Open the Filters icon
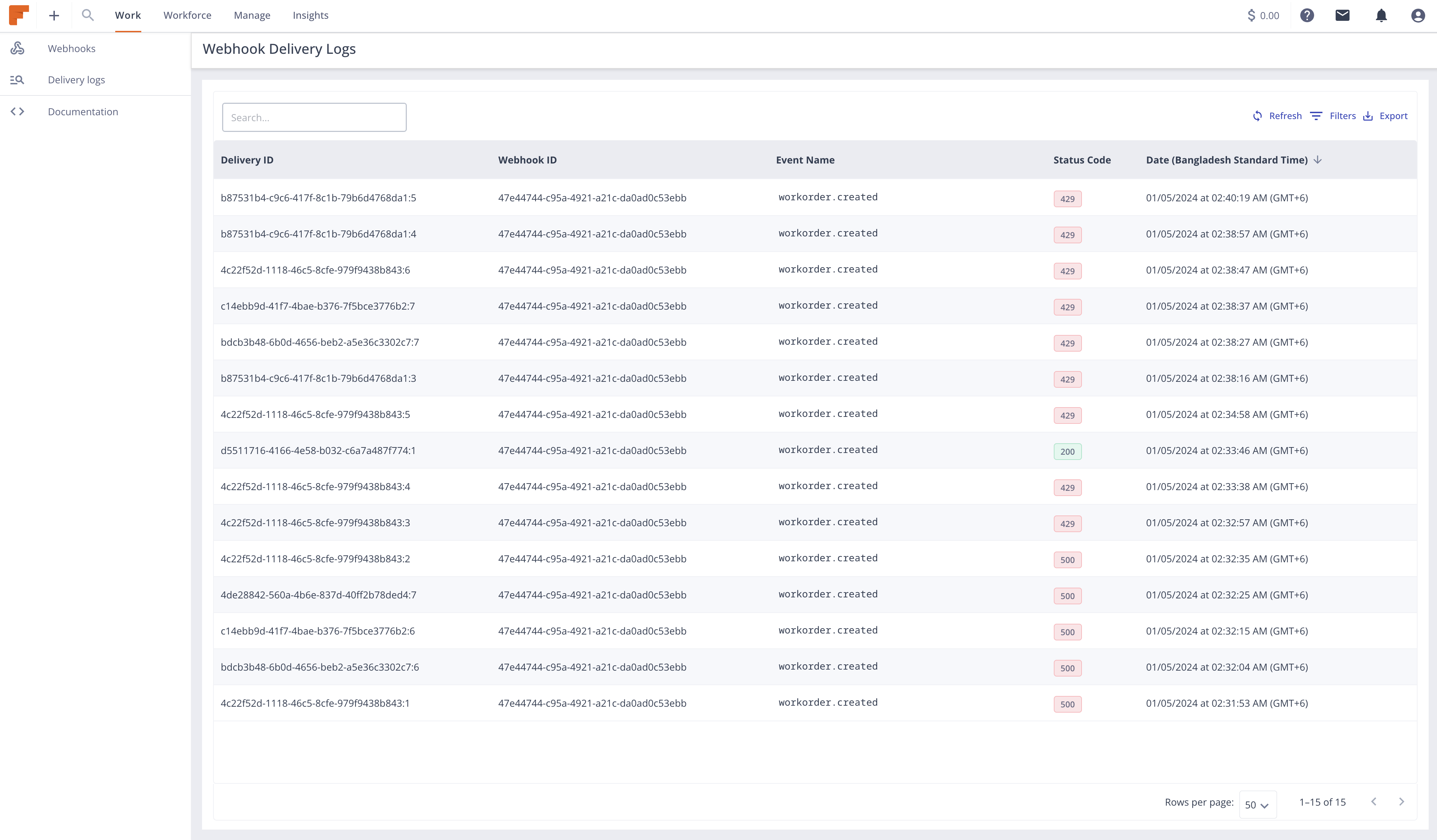Viewport: 1437px width, 840px height. pos(1317,116)
